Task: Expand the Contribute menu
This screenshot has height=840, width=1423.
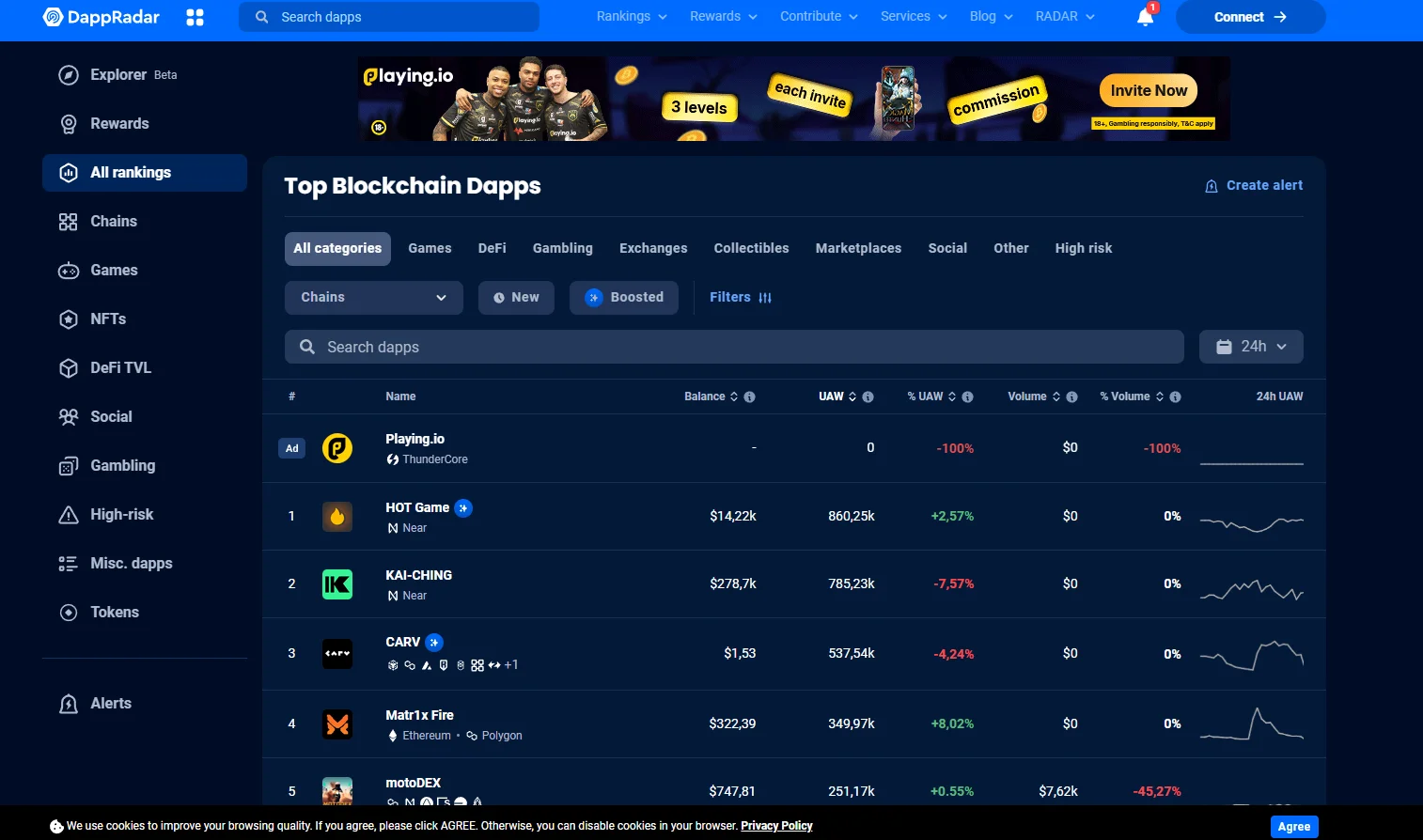Action: coord(819,17)
